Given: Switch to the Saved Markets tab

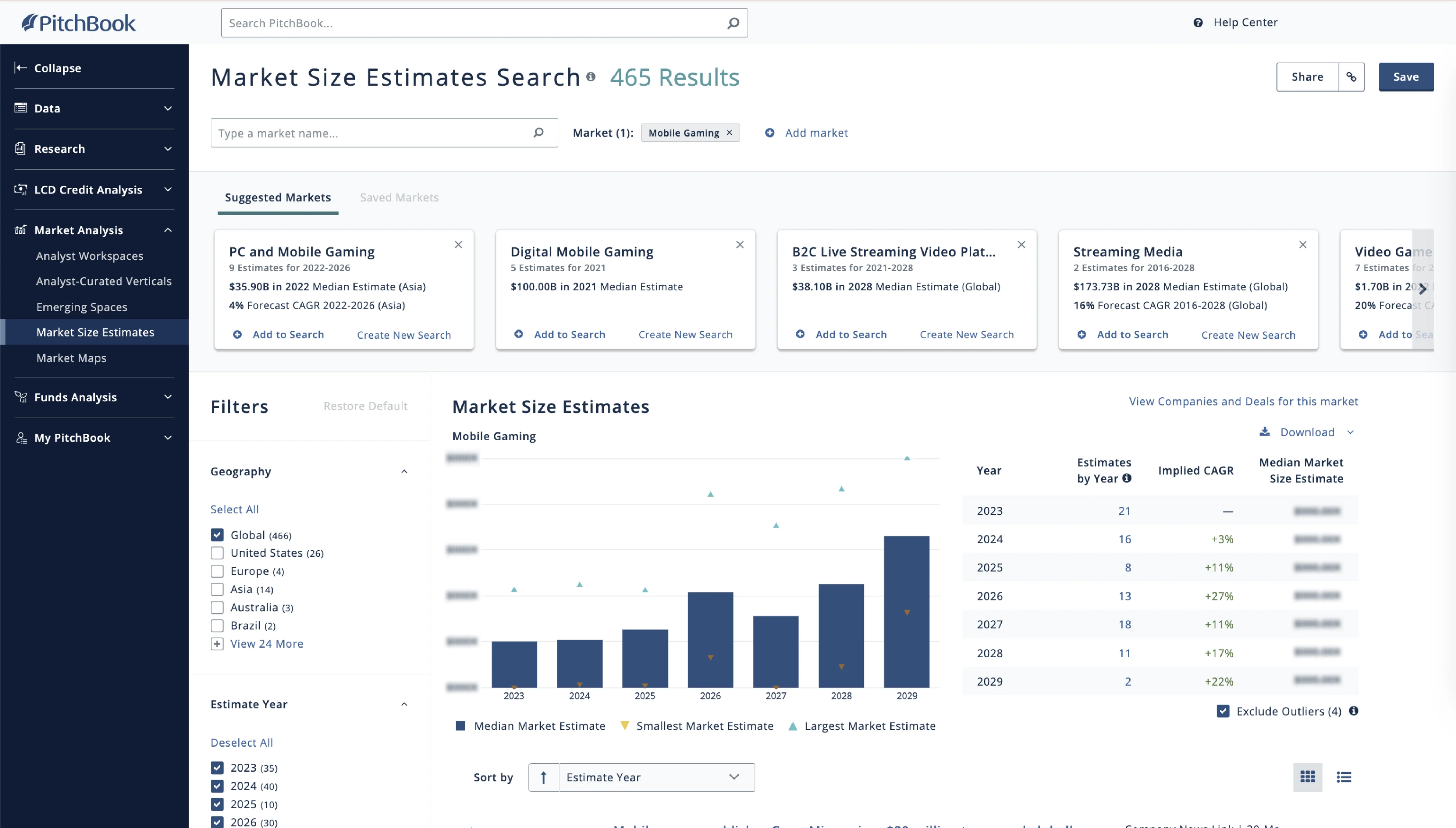Looking at the screenshot, I should (399, 197).
